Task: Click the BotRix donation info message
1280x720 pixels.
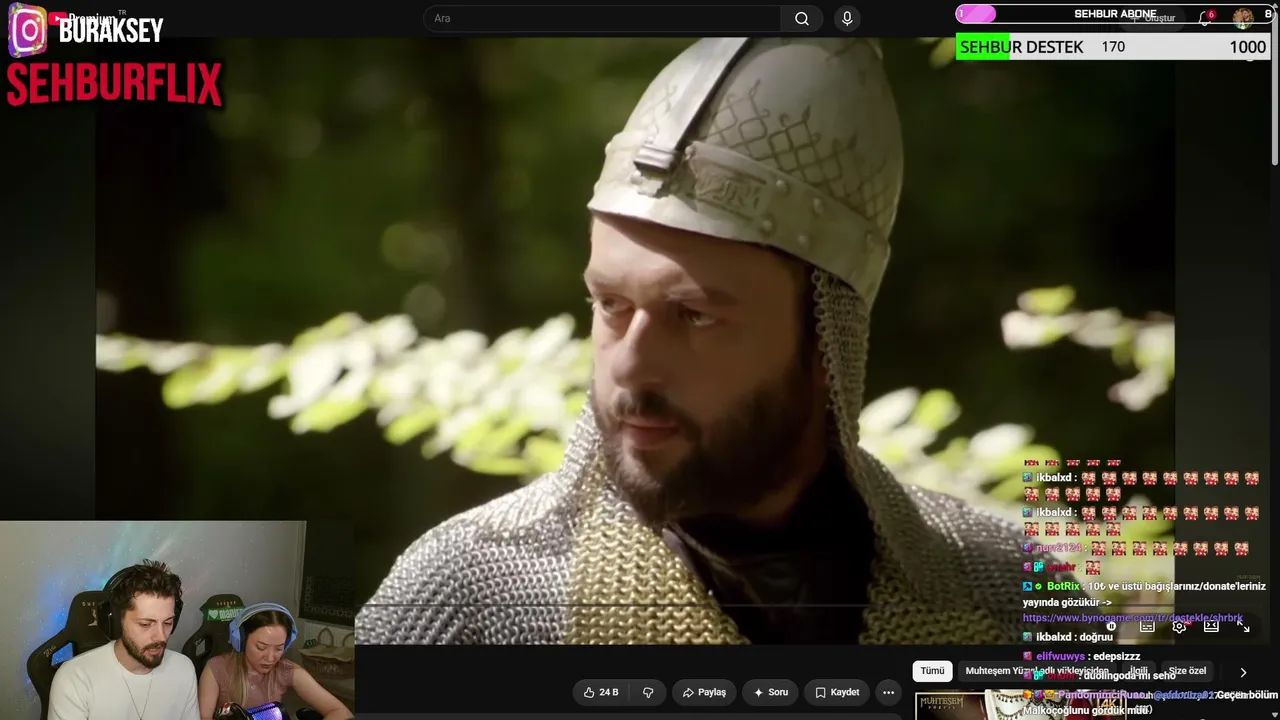Action: click(x=1144, y=602)
